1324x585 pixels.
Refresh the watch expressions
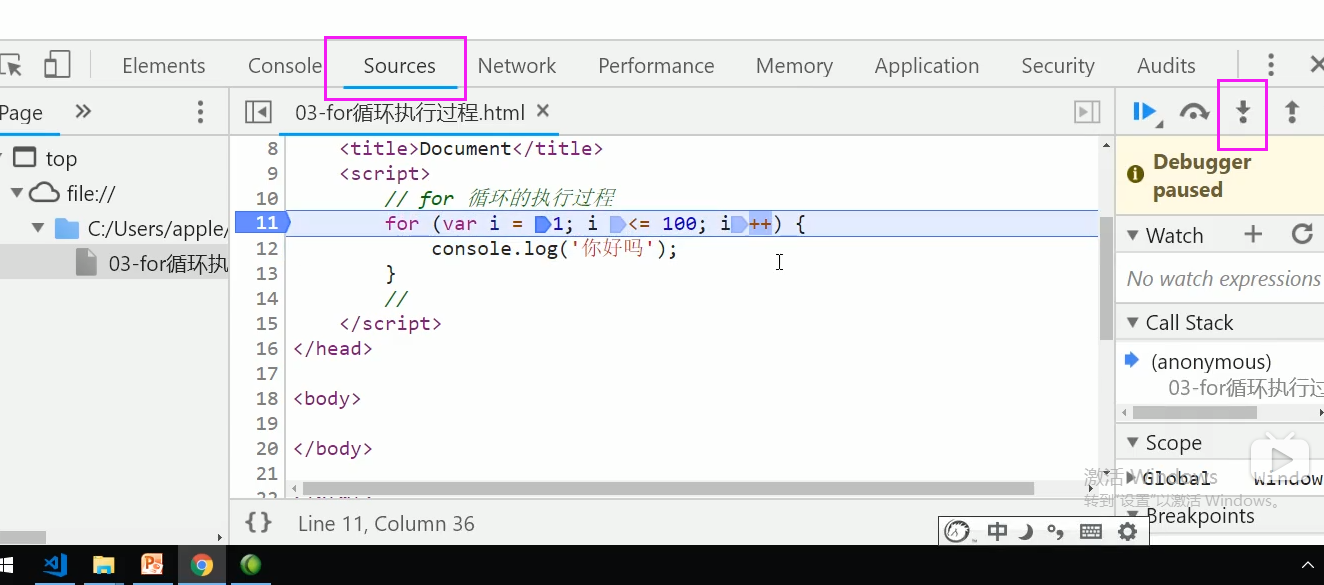pos(1302,234)
